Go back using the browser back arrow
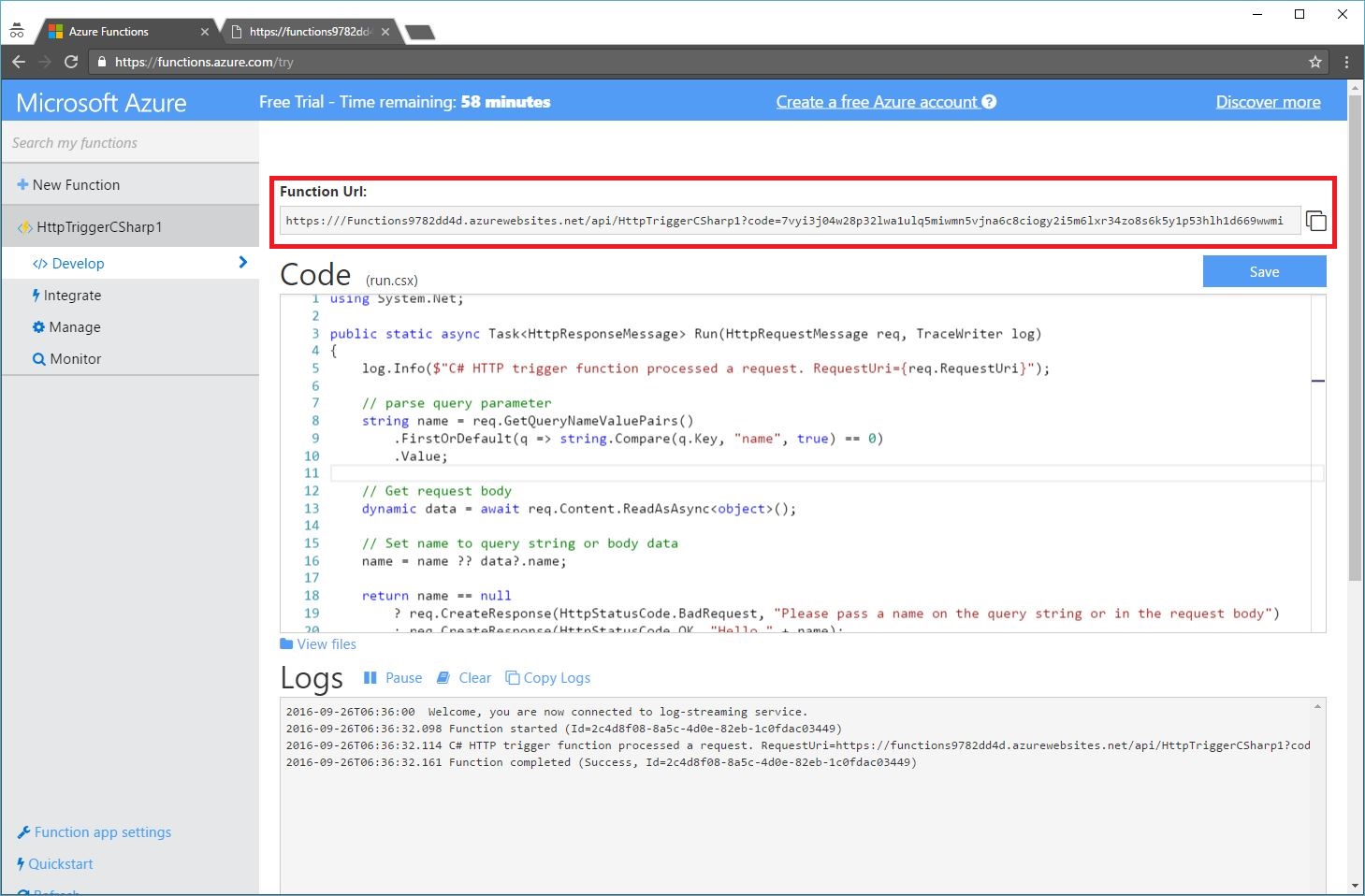Image resolution: width=1365 pixels, height=896 pixels. pyautogui.click(x=19, y=62)
